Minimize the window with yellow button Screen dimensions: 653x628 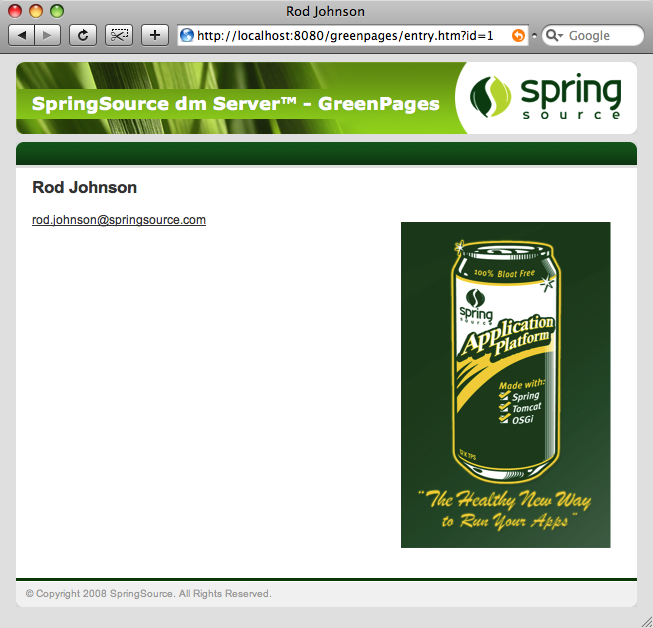36,11
